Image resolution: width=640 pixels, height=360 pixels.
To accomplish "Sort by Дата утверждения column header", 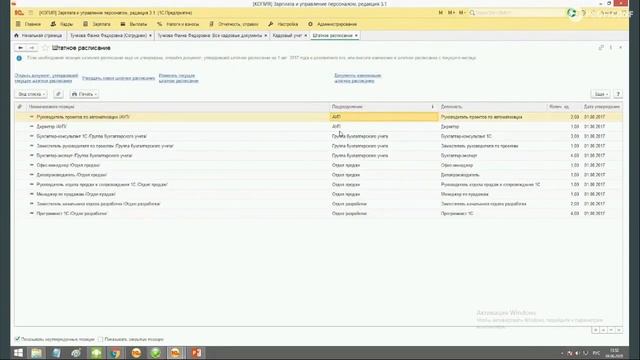I will pos(602,107).
